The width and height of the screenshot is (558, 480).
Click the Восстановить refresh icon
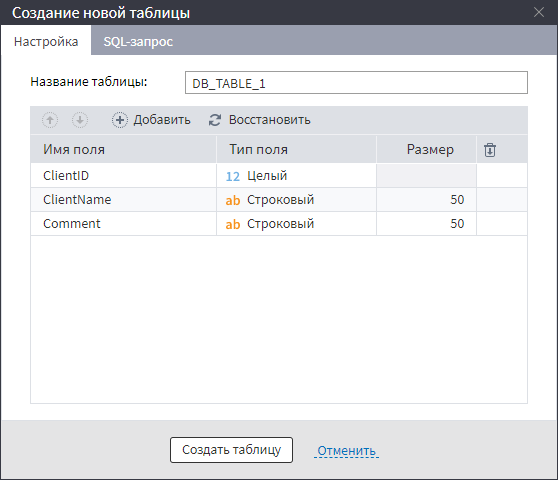click(x=215, y=120)
